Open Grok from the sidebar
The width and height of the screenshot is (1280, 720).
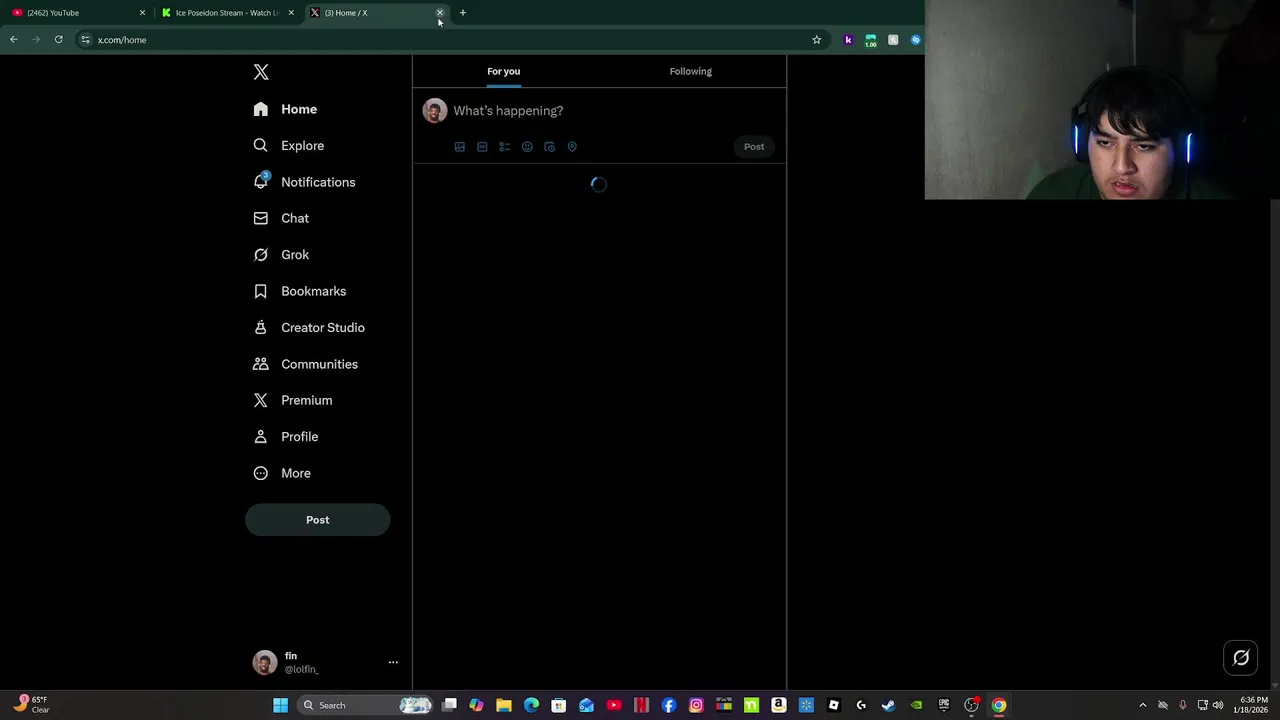tap(281, 255)
